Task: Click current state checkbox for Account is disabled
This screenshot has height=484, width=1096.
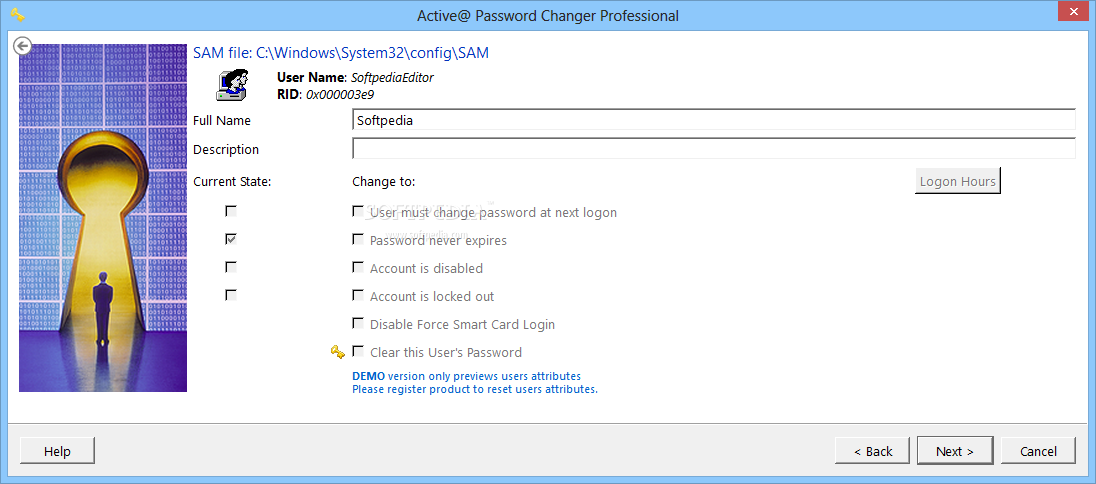Action: click(x=231, y=267)
